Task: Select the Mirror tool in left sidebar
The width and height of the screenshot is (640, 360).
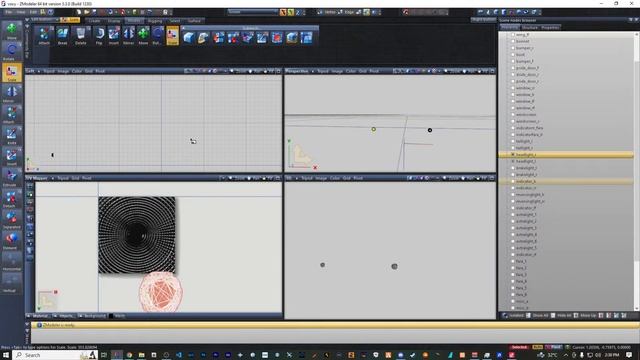Action: click(11, 94)
